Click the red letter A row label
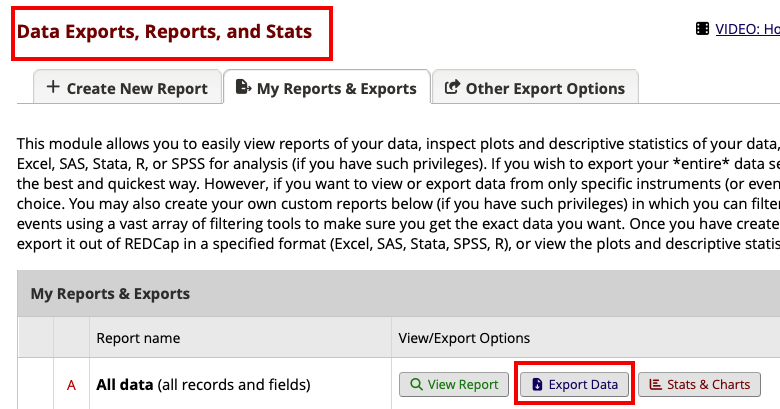Screen dimensions: 780x409 click(x=71, y=385)
